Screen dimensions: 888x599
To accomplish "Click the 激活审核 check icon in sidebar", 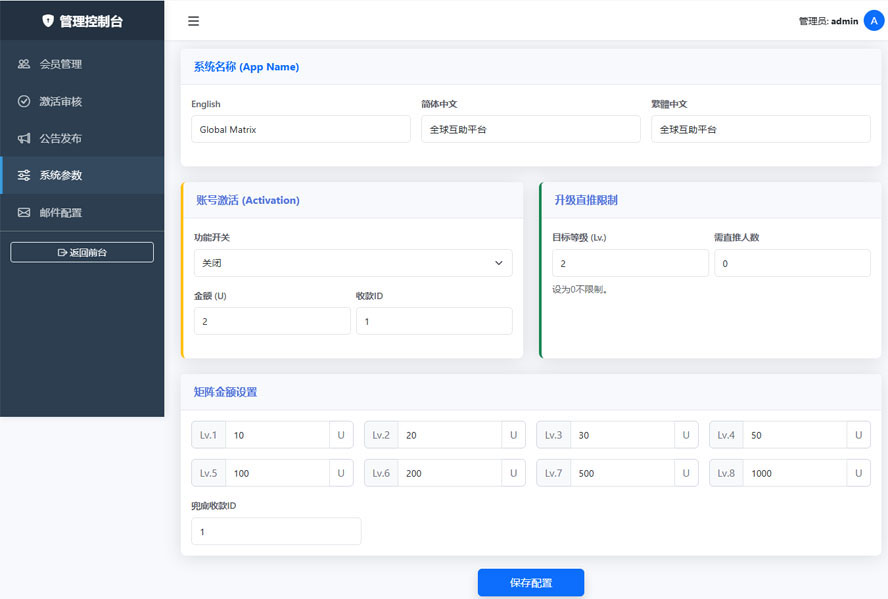I will coord(24,101).
